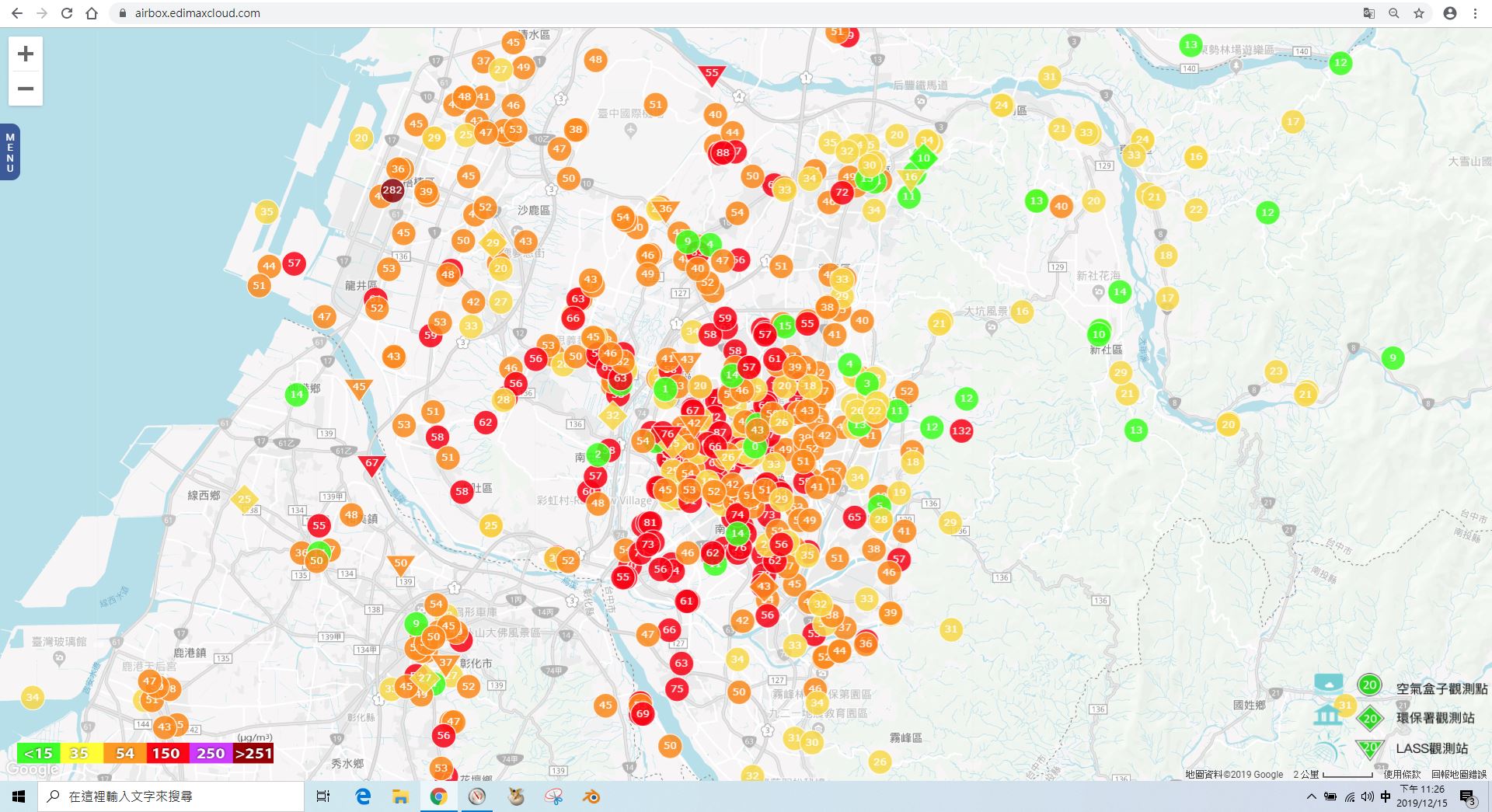This screenshot has height=812, width=1492.
Task: Open the MENU side tab
Action: tap(10, 152)
